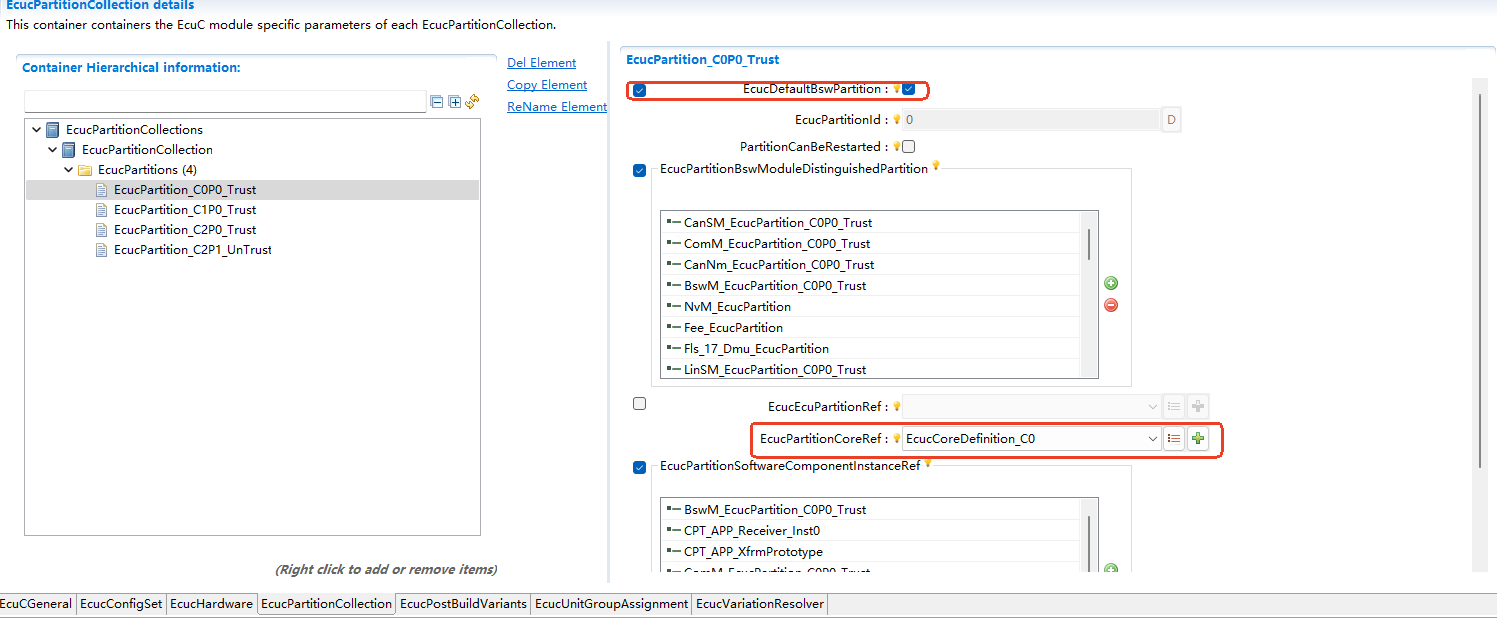This screenshot has width=1497, height=618.
Task: Click the green plus next to EcucPartitionCoreRef
Action: (x=1198, y=438)
